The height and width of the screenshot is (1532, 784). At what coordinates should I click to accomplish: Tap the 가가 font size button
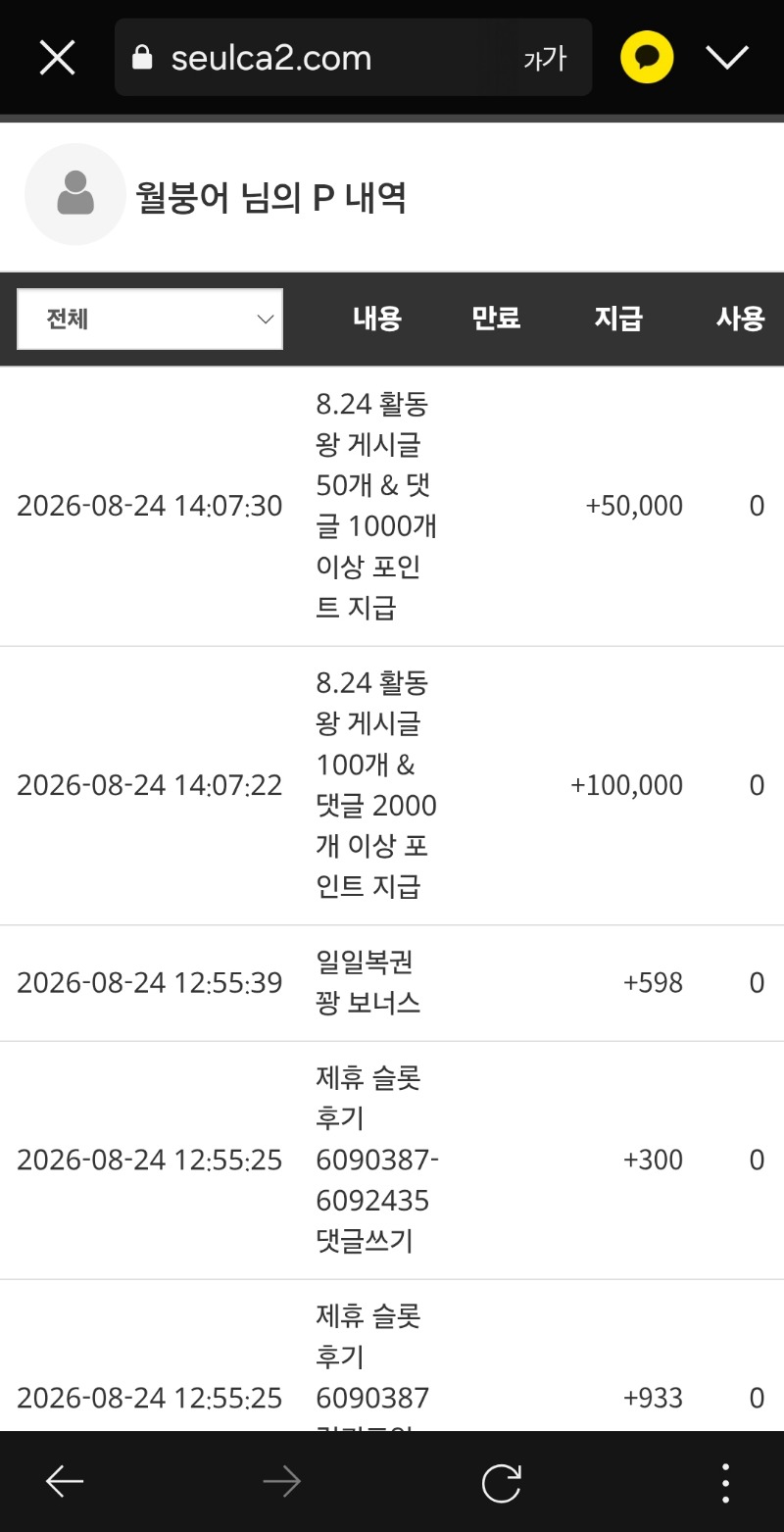coord(544,59)
